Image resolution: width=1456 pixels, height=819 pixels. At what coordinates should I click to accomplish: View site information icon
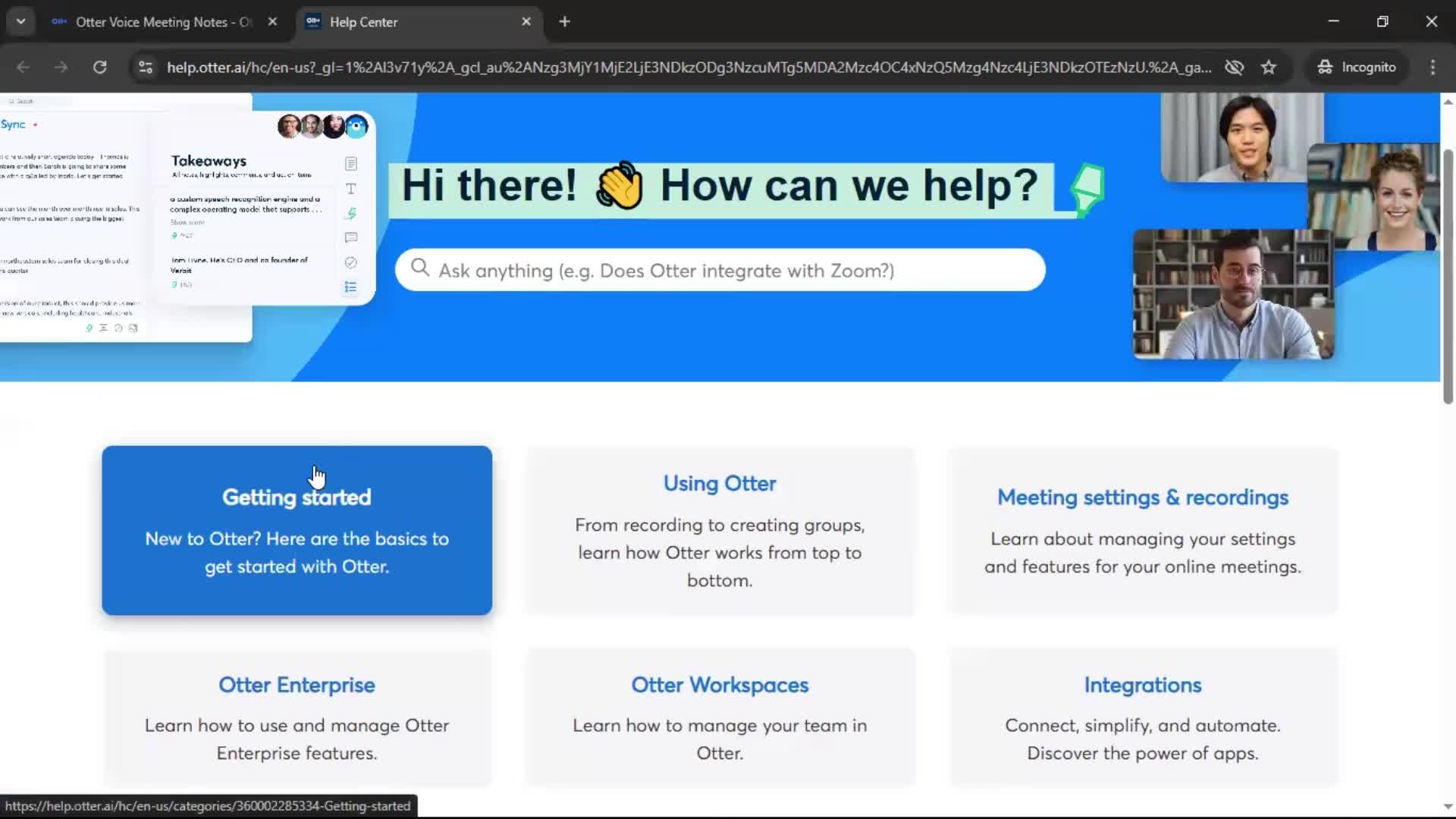coord(146,67)
